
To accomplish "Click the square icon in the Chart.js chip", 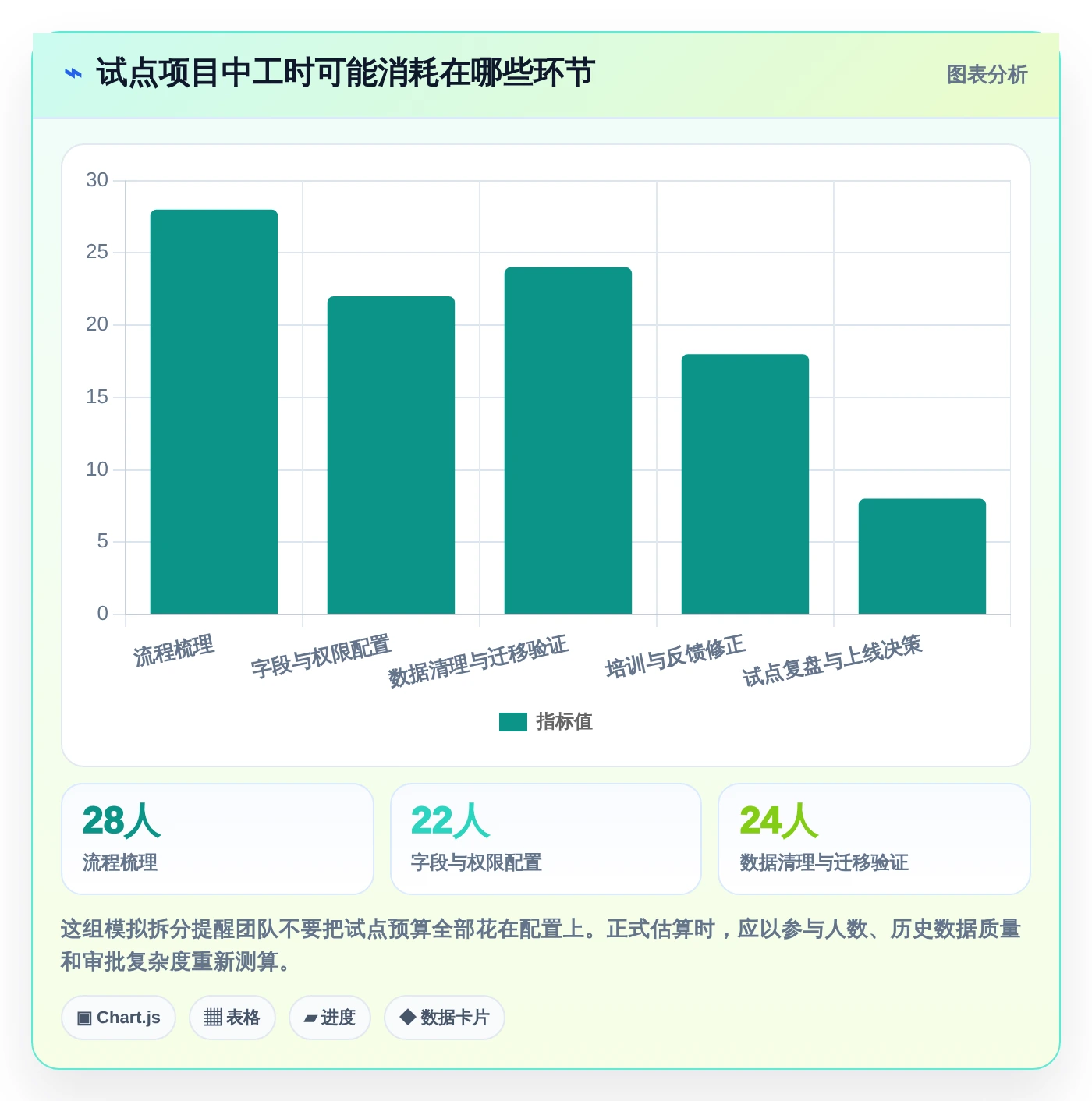I will pyautogui.click(x=84, y=1018).
